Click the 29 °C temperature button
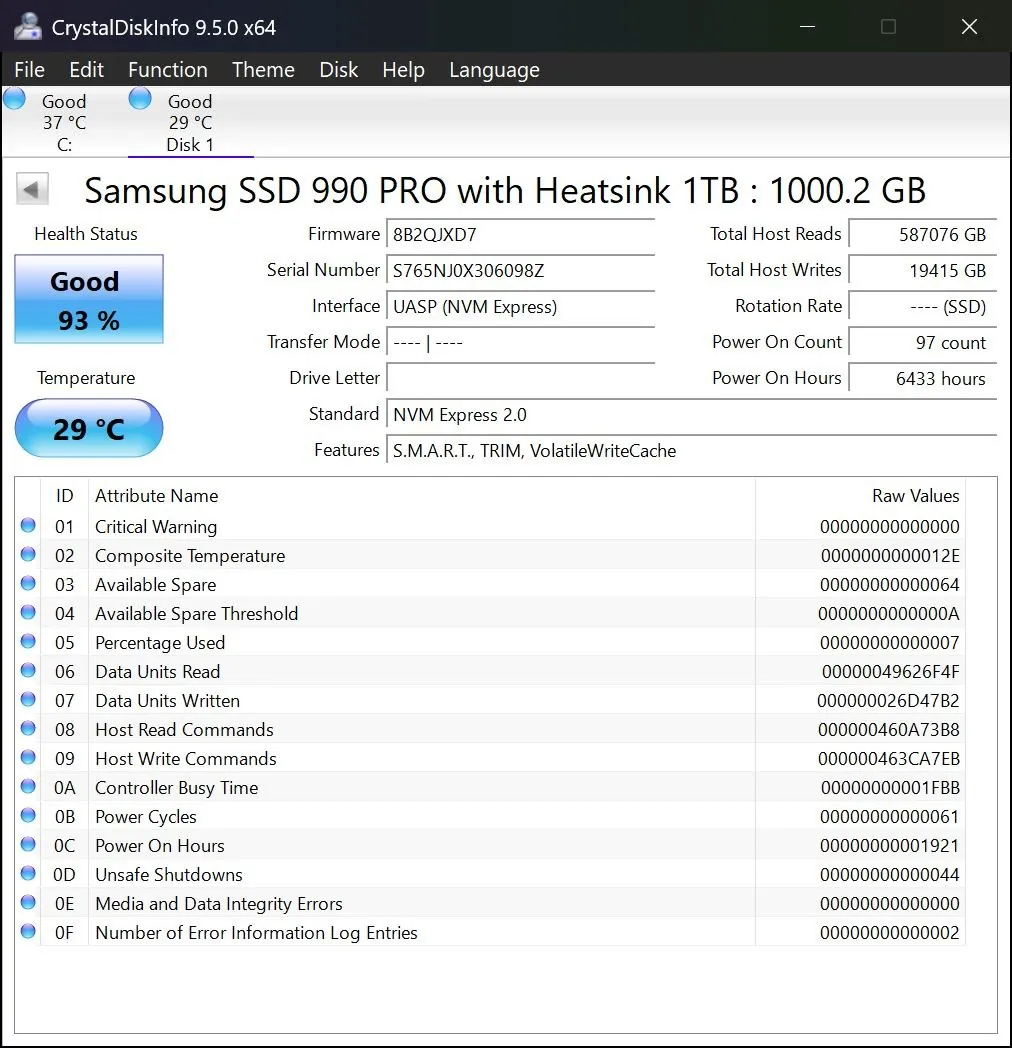1012x1048 pixels. pos(89,428)
